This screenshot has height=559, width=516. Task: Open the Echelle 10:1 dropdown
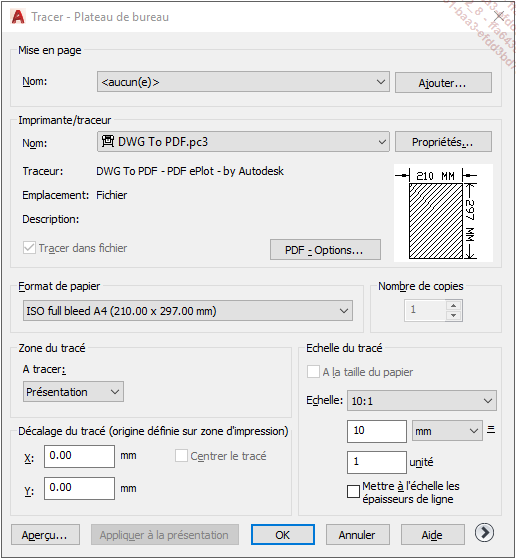[x=422, y=401]
